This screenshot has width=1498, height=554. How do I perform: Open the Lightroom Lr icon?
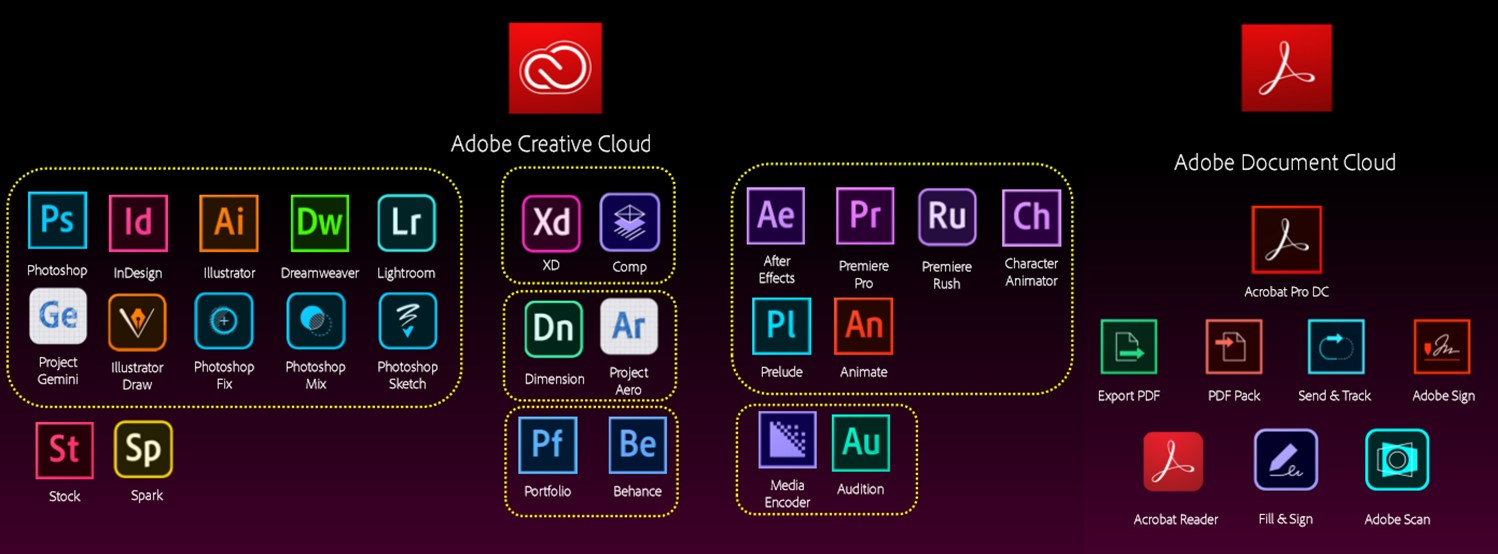tap(406, 223)
